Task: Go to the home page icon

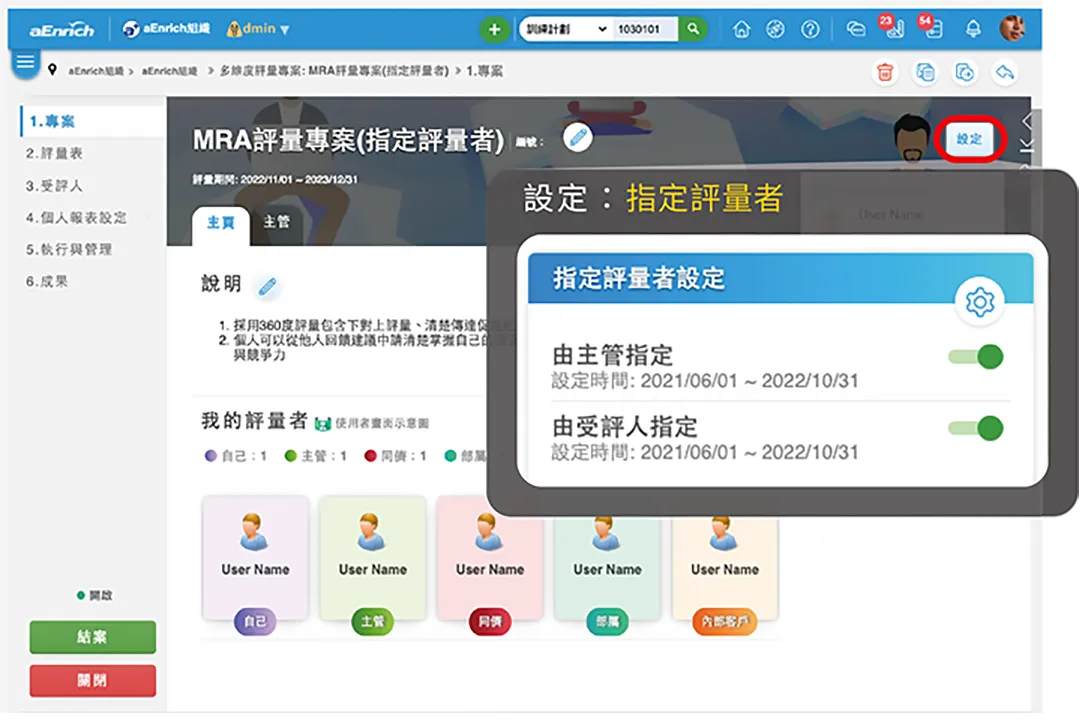Action: click(741, 30)
